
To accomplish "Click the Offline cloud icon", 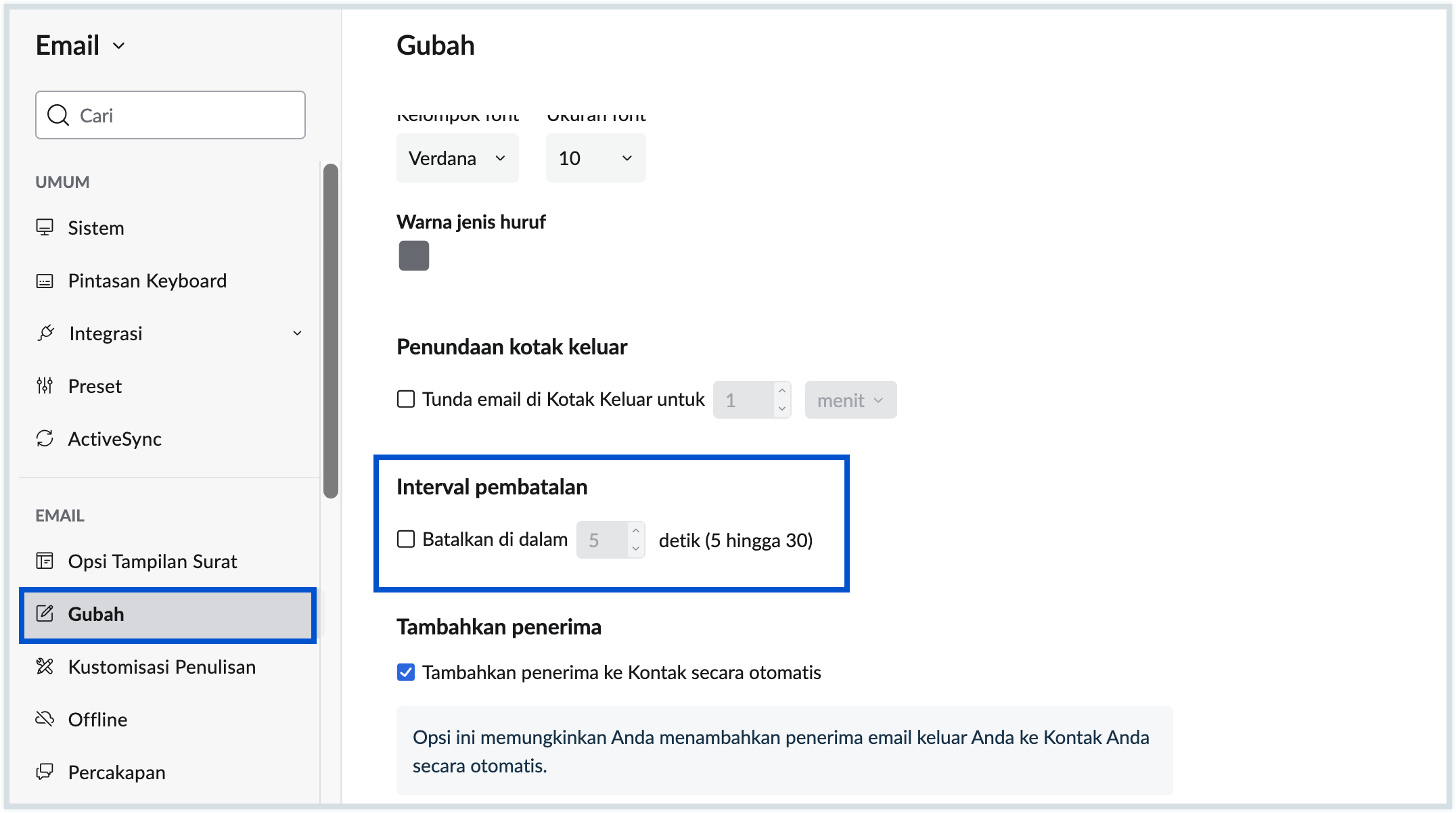I will click(x=45, y=718).
